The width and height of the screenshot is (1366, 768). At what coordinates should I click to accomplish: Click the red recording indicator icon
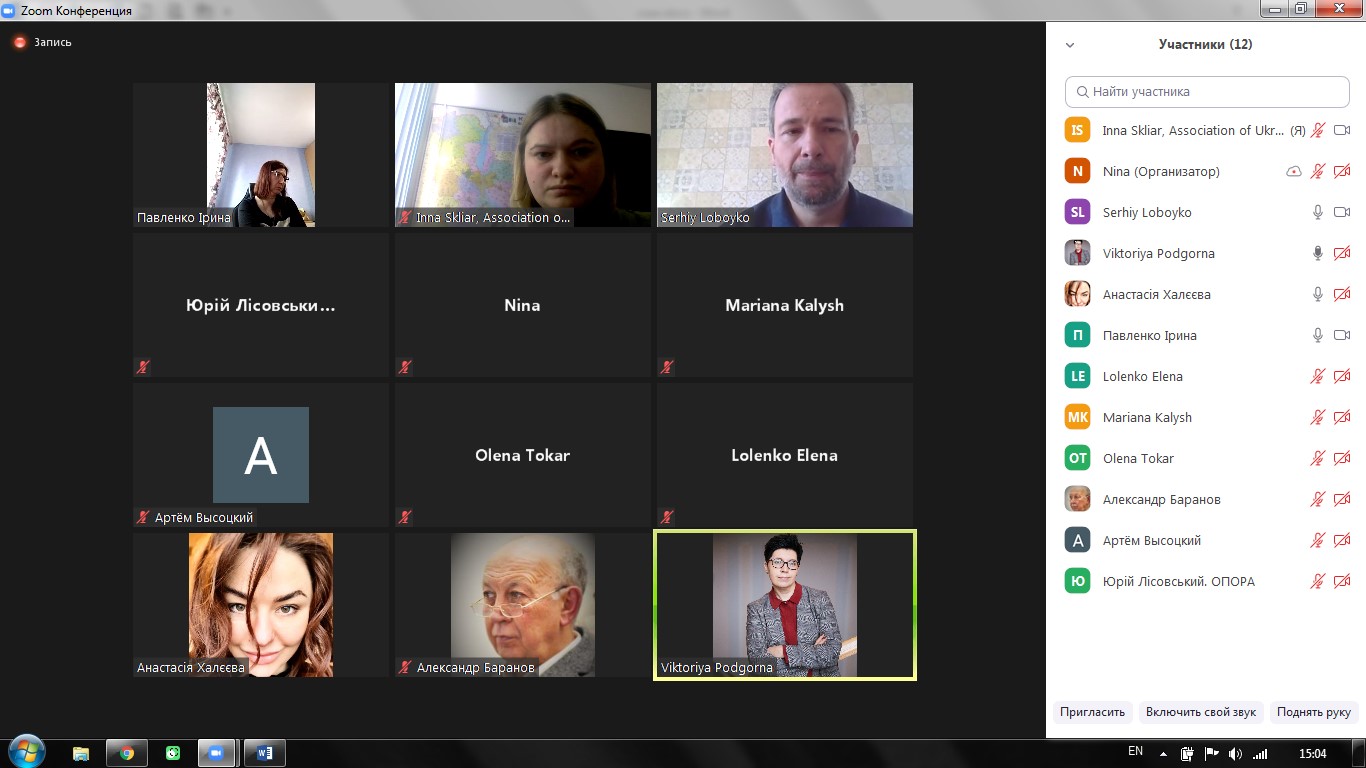[x=19, y=43]
